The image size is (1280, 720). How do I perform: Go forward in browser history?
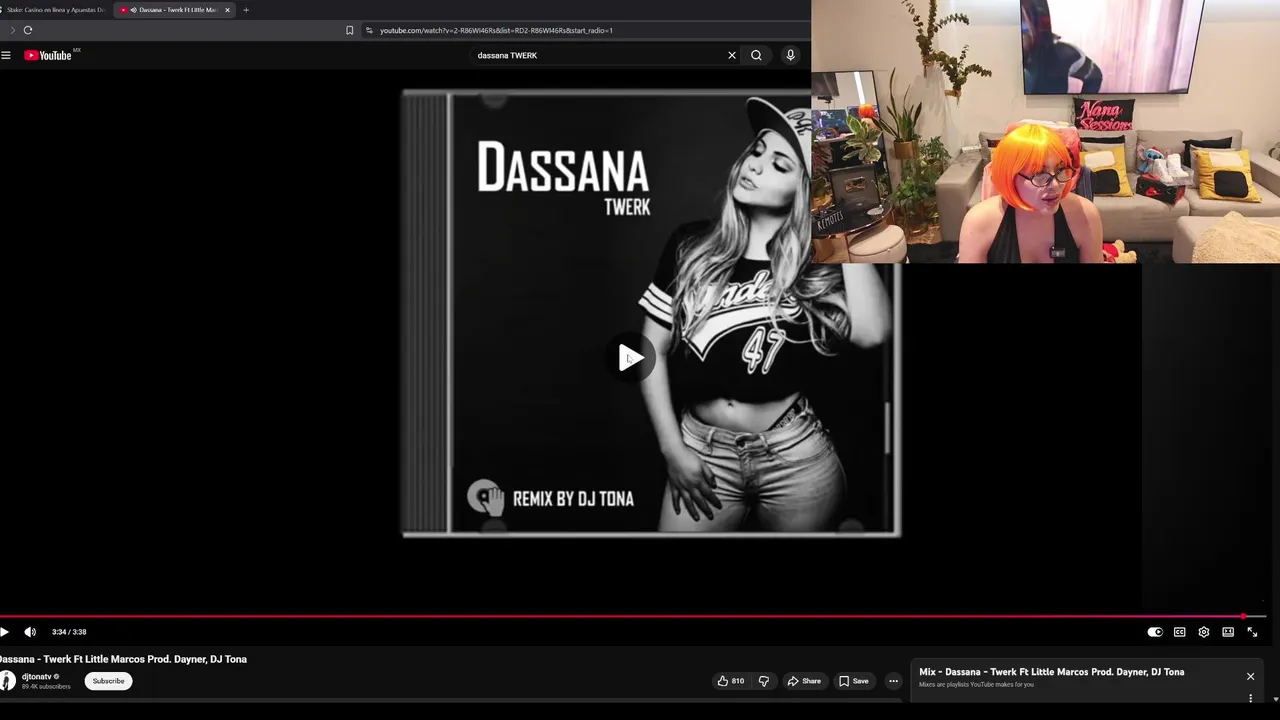pos(12,30)
